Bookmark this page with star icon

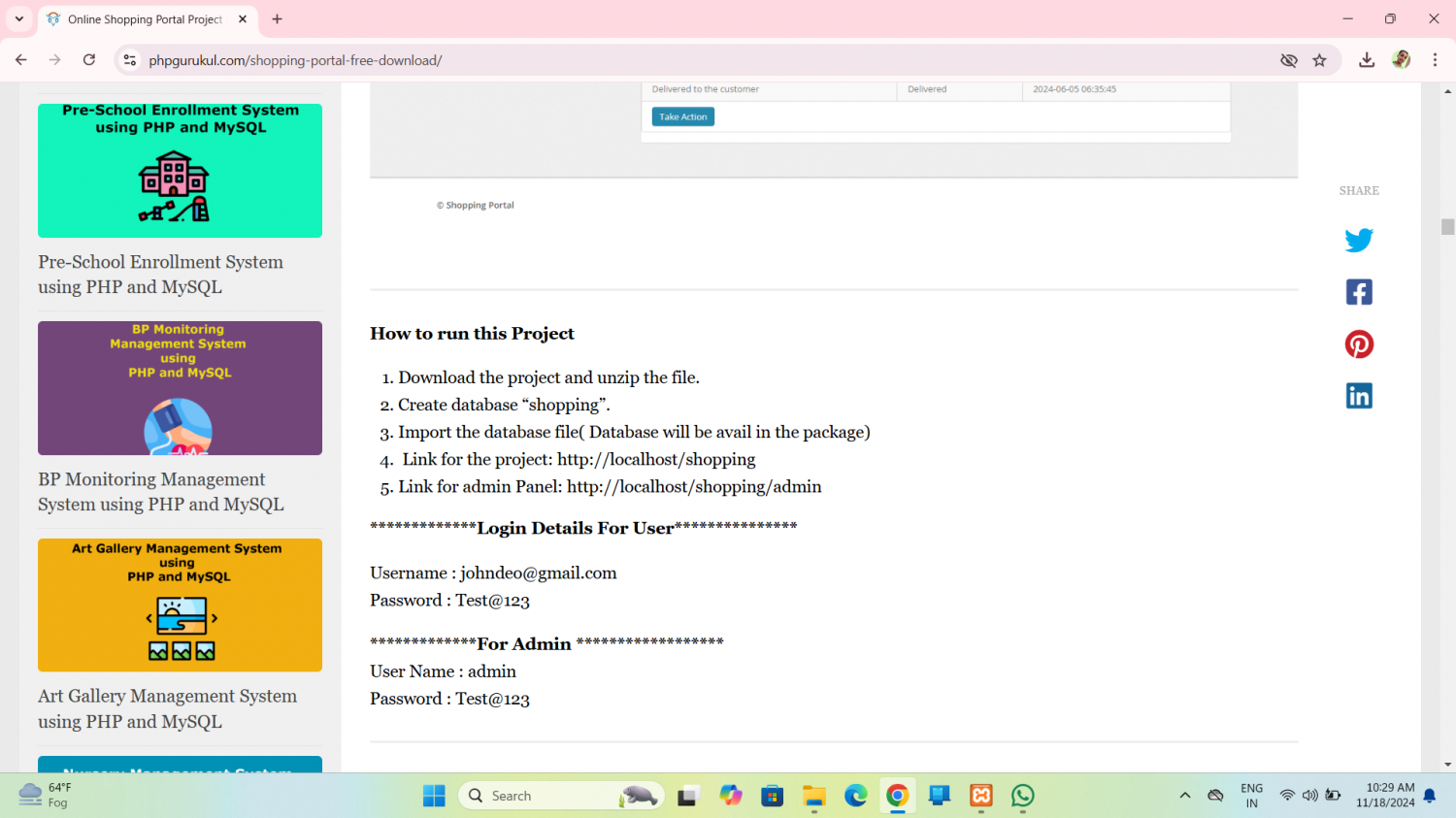pos(1319,60)
